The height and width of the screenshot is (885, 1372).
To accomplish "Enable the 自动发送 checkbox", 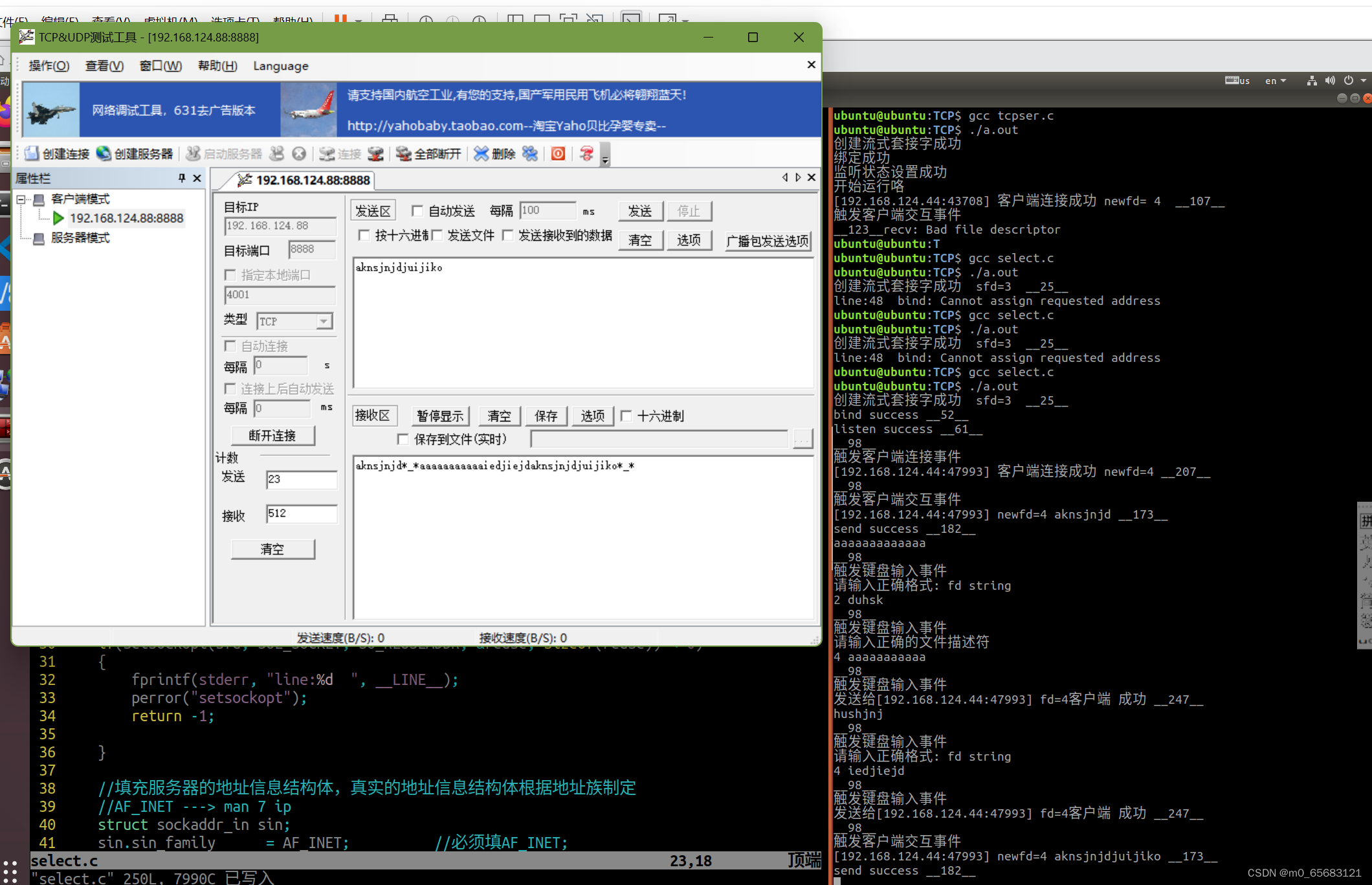I will pos(417,210).
